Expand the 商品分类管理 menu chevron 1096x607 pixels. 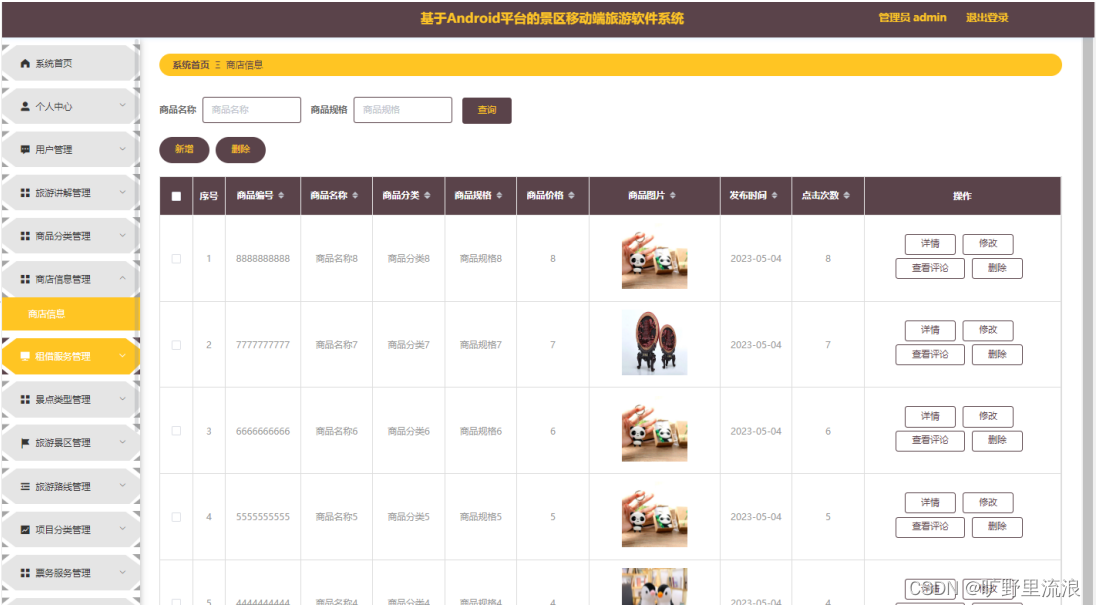click(x=122, y=236)
